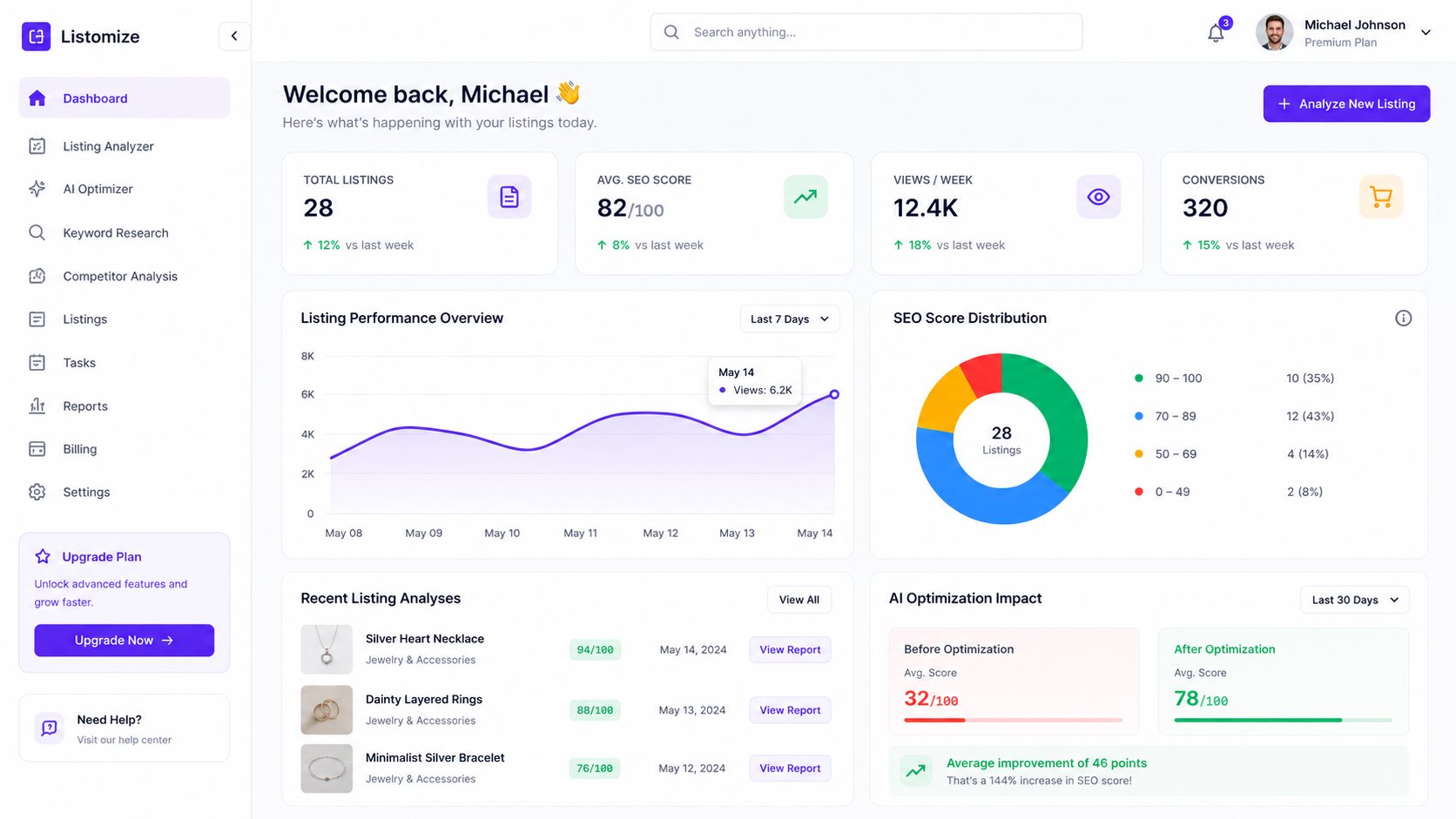Viewport: 1456px width, 819px height.
Task: Click the Minimalist Silver Bracelet thumbnail
Action: pyautogui.click(x=327, y=769)
